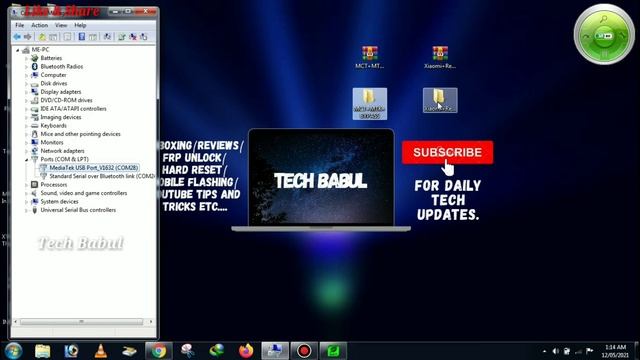This screenshot has height=360, width=640.
Task: Open the Action menu
Action: click(x=40, y=25)
